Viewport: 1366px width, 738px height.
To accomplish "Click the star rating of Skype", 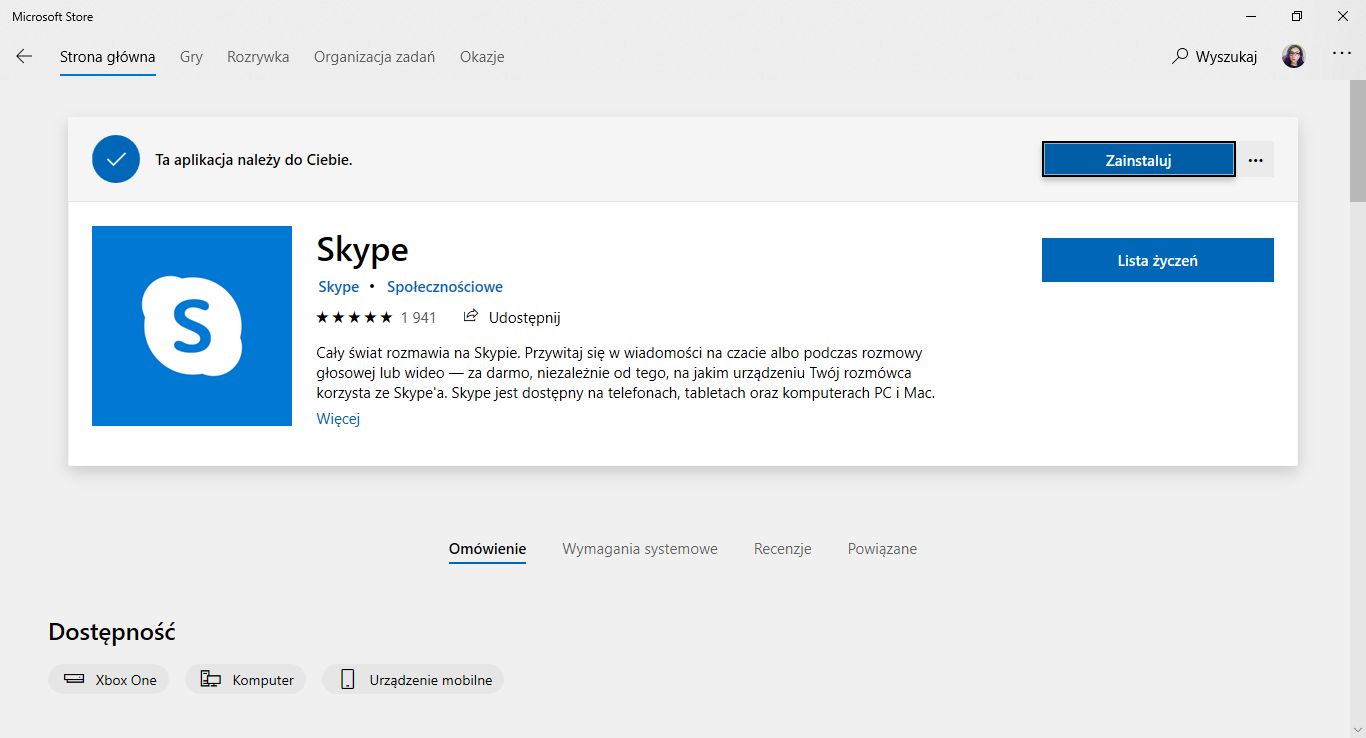I will tap(354, 318).
